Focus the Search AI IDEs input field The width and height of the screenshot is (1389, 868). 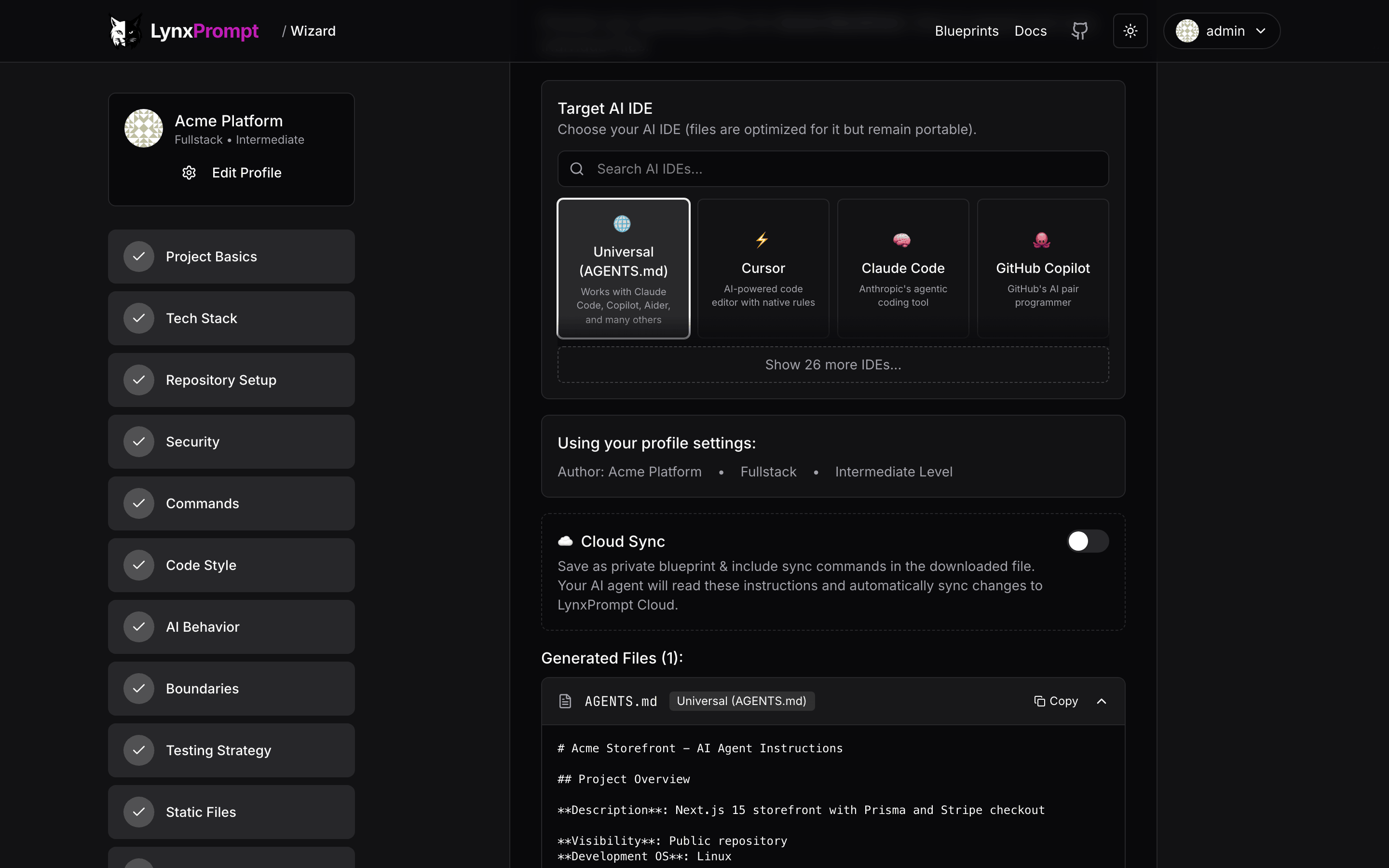click(833, 169)
